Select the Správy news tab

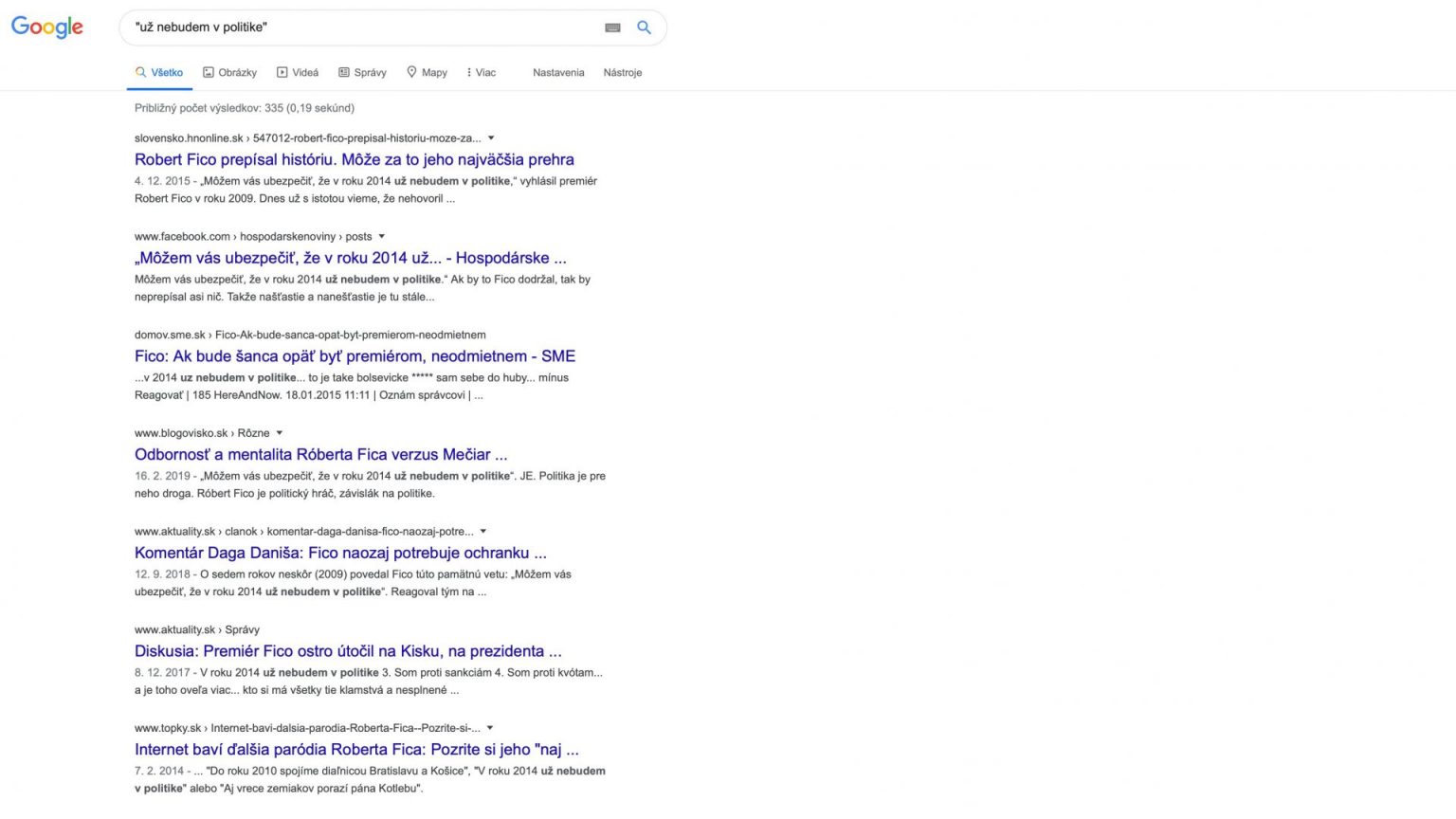point(362,72)
